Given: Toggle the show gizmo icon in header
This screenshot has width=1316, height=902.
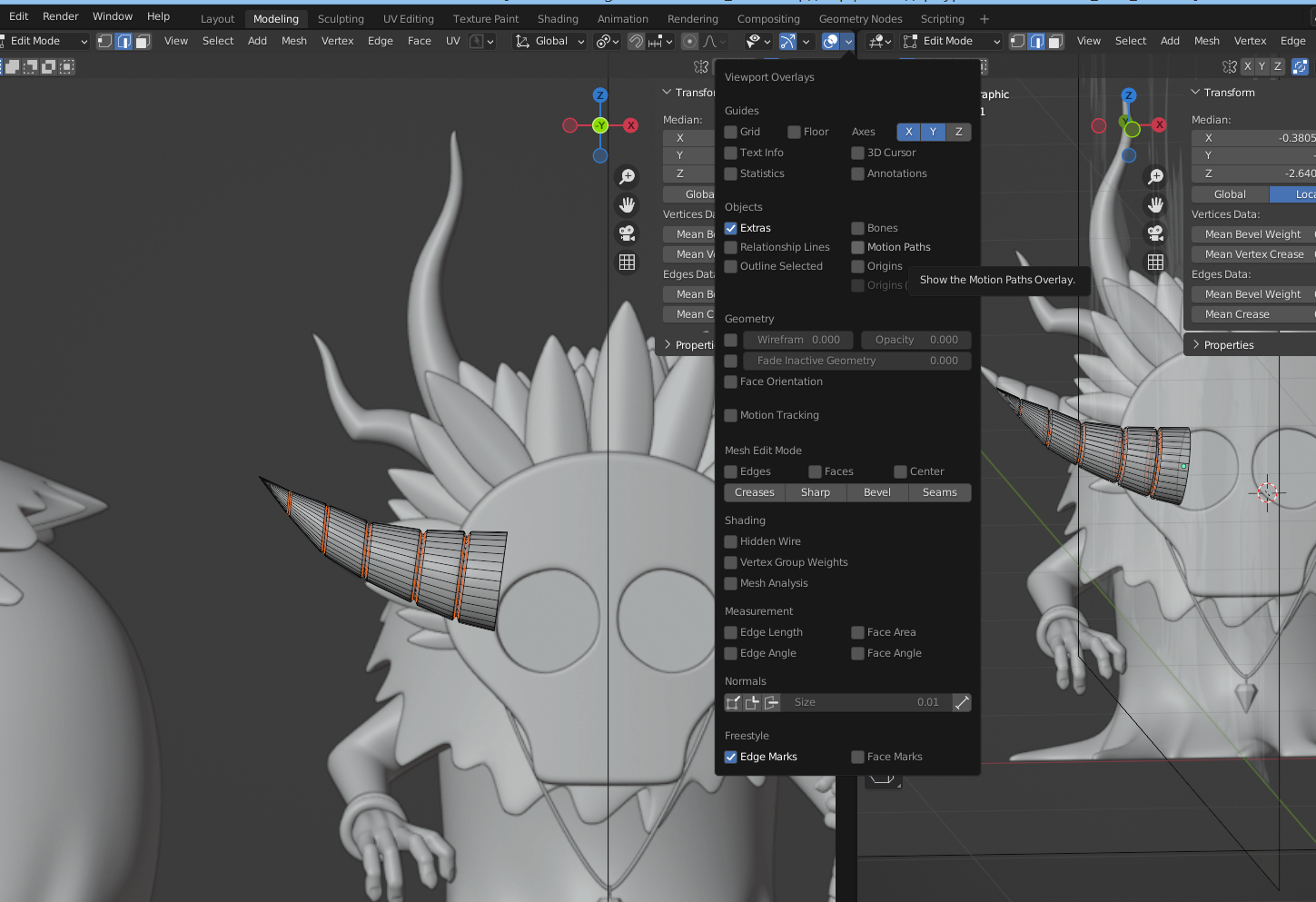Looking at the screenshot, I should pos(787,41).
